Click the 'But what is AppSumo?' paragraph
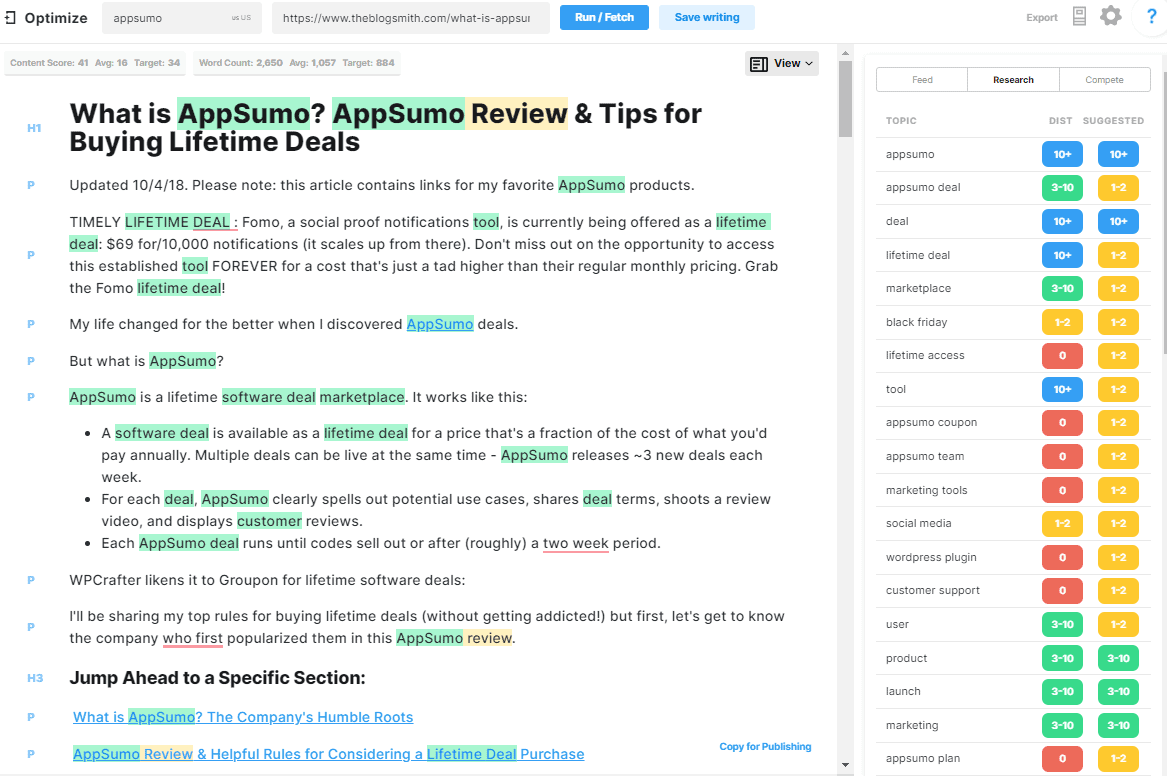The height and width of the screenshot is (776, 1167). coord(147,361)
